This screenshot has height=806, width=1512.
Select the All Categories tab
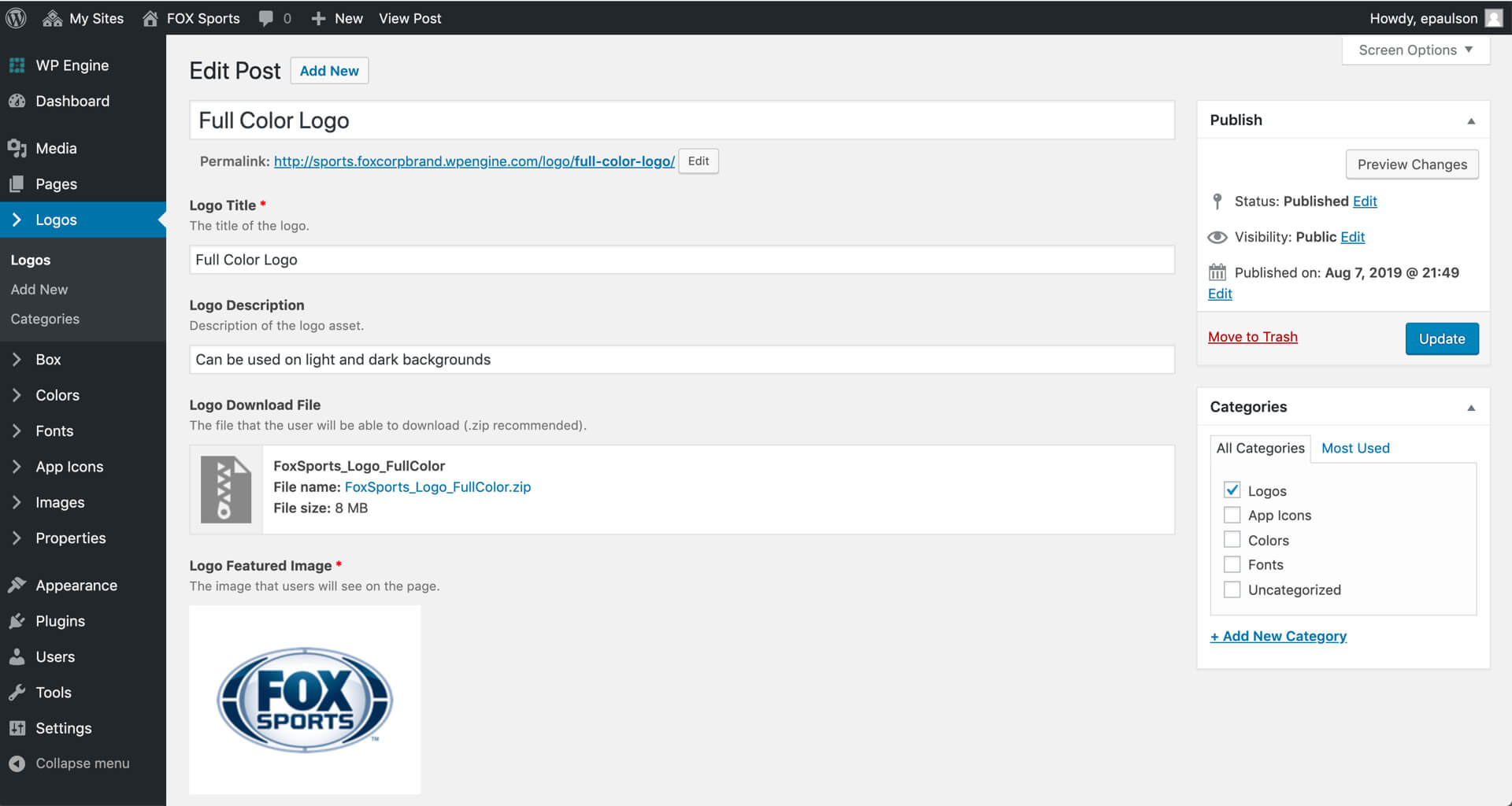pyautogui.click(x=1260, y=448)
